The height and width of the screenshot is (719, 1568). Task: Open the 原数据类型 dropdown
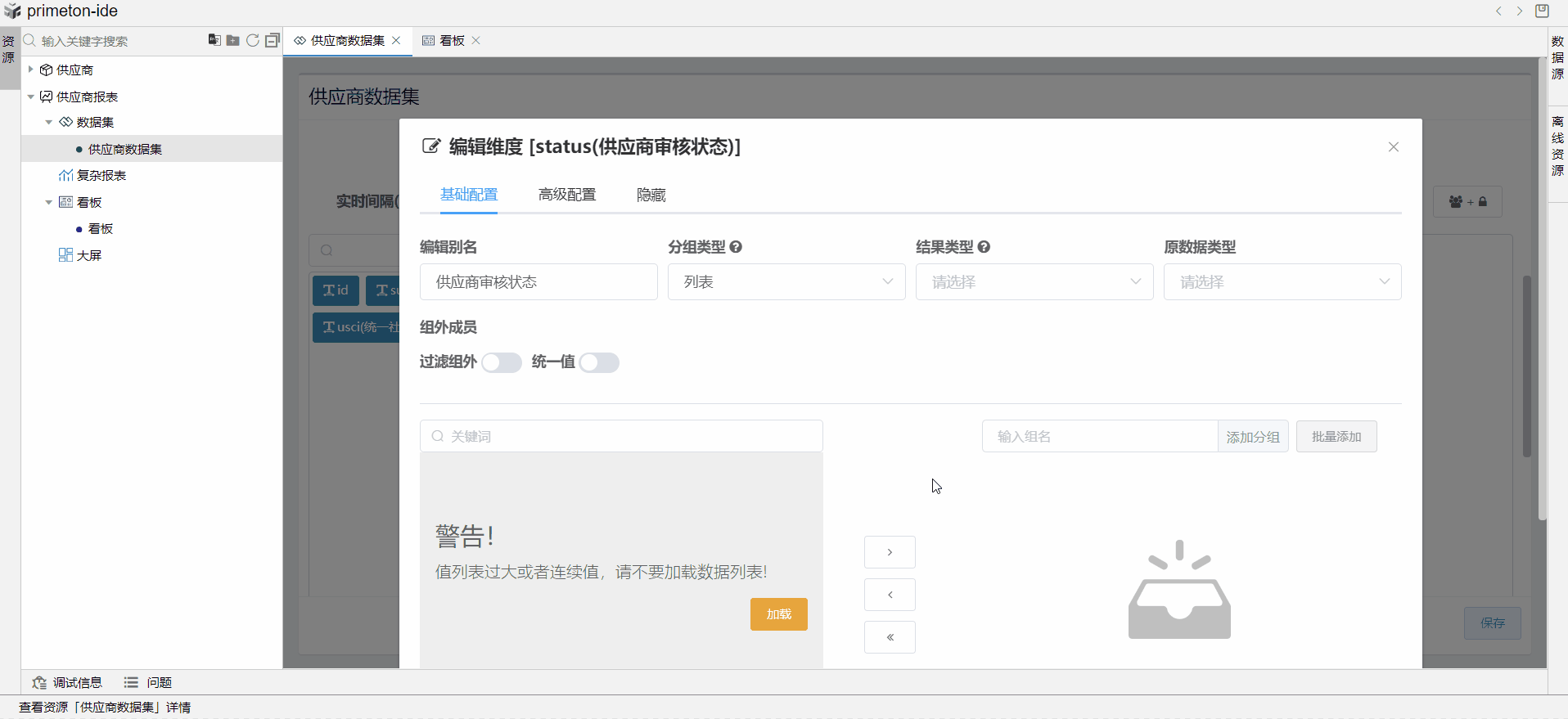point(1282,282)
